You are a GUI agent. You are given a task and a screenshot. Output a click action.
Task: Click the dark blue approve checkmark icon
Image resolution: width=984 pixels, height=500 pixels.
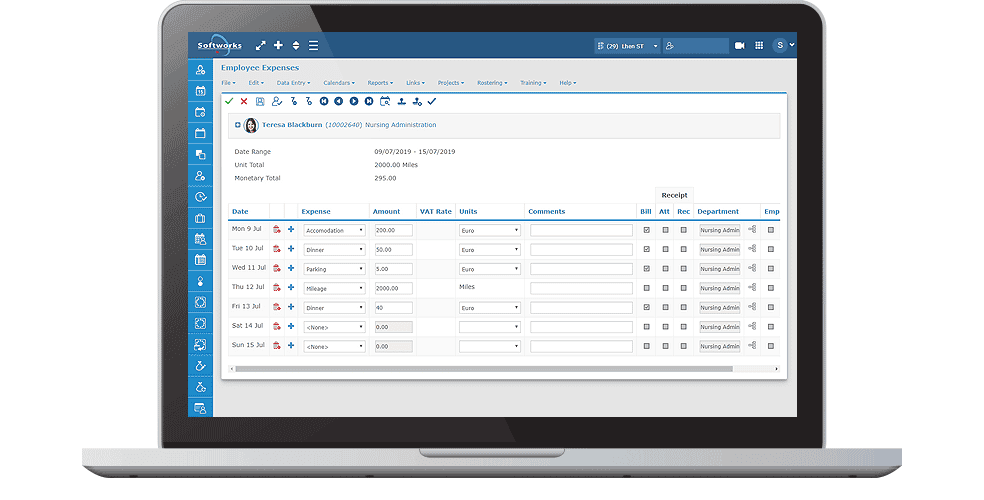point(432,101)
